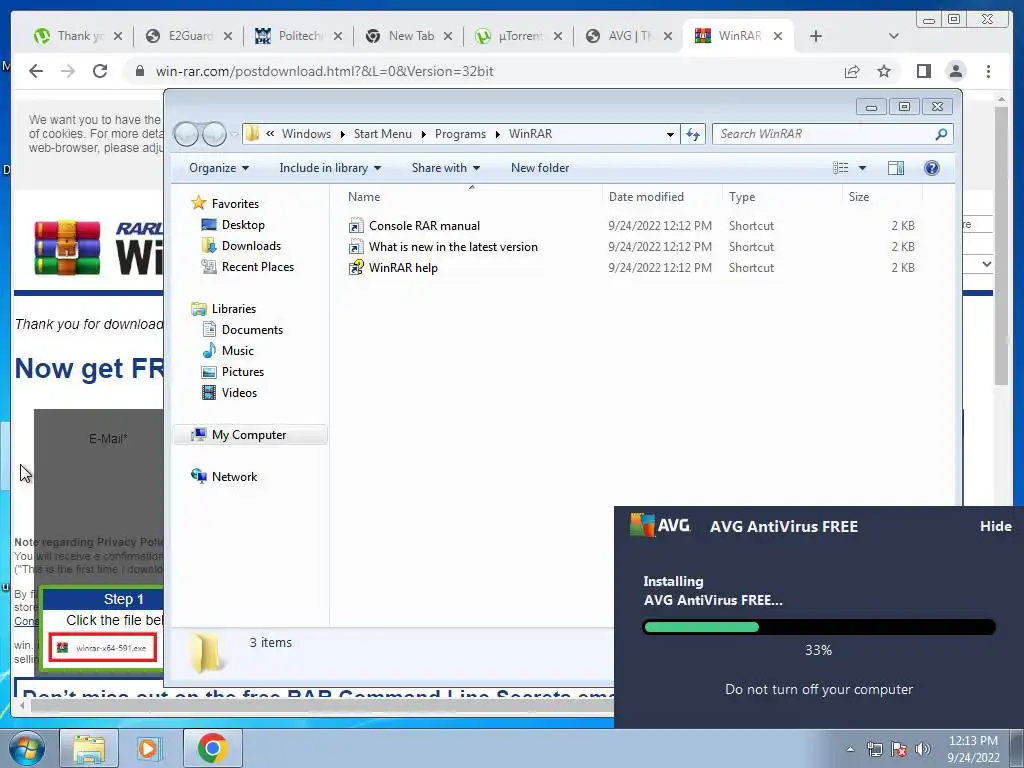The height and width of the screenshot is (768, 1024).
Task: Expand the address bar history dropdown arrow
Action: pyautogui.click(x=670, y=135)
